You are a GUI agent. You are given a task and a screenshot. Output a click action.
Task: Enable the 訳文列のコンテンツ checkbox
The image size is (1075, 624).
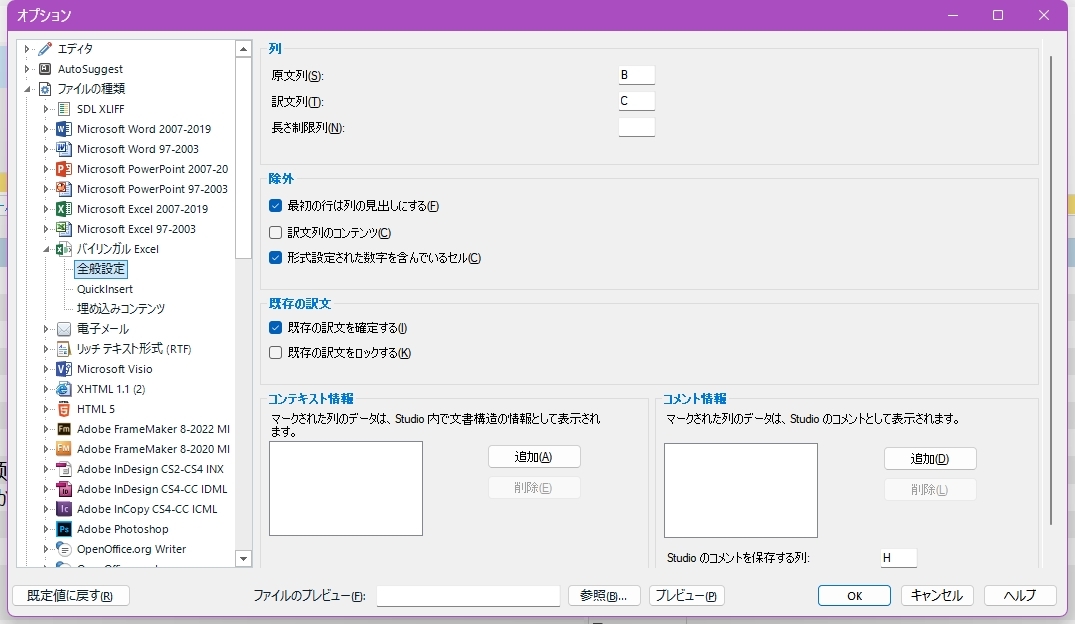coord(276,232)
